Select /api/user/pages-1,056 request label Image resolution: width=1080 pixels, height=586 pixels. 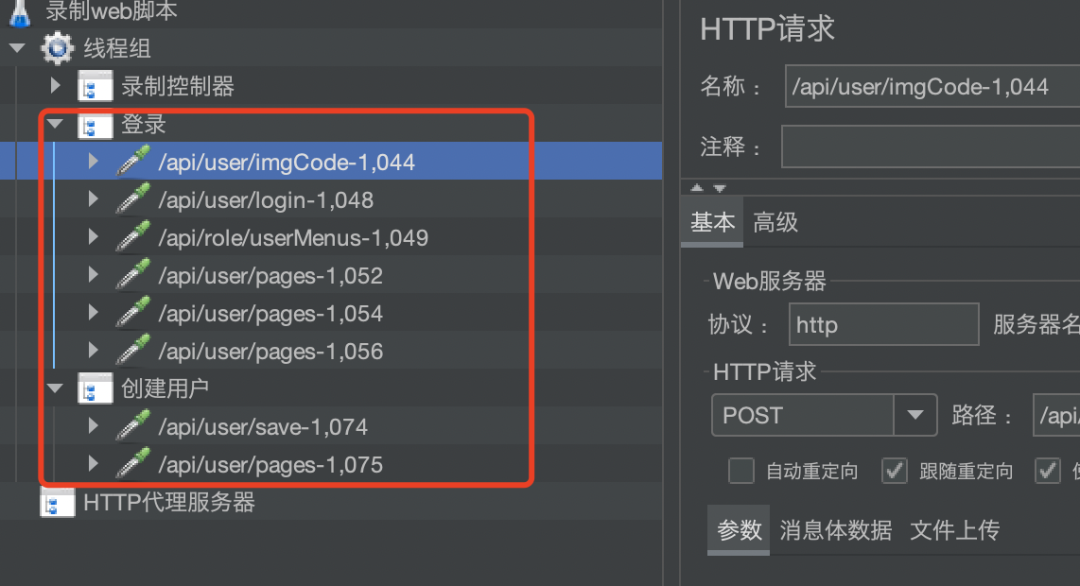coord(271,351)
